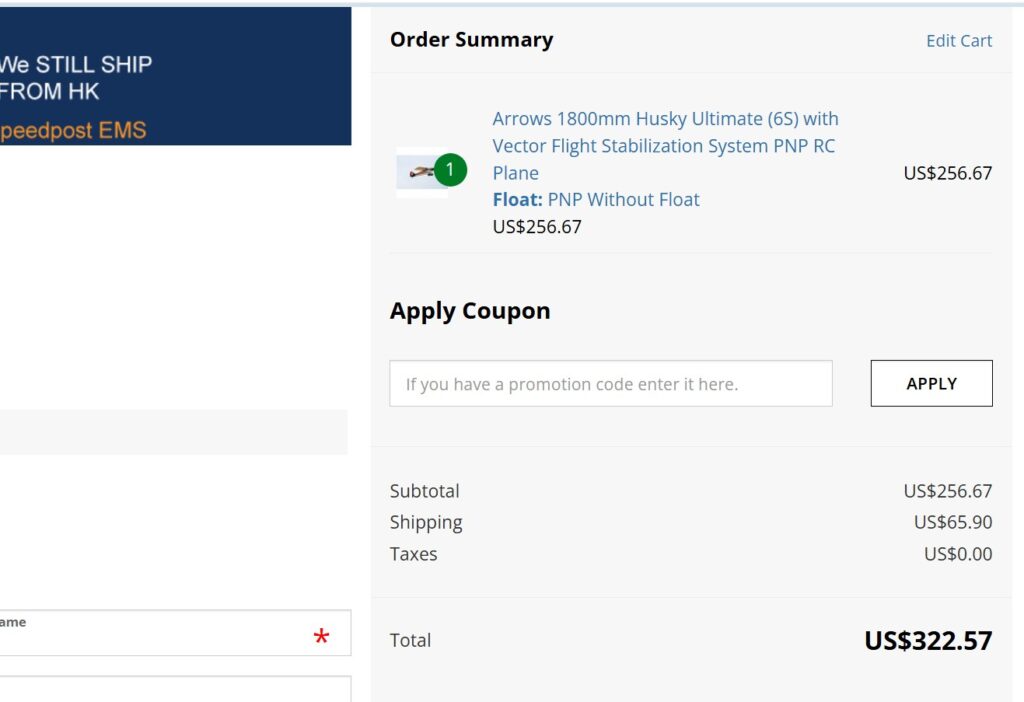The height and width of the screenshot is (702, 1024).
Task: Click the "We STILL SHIP FROM HK" banner
Action: point(80,78)
